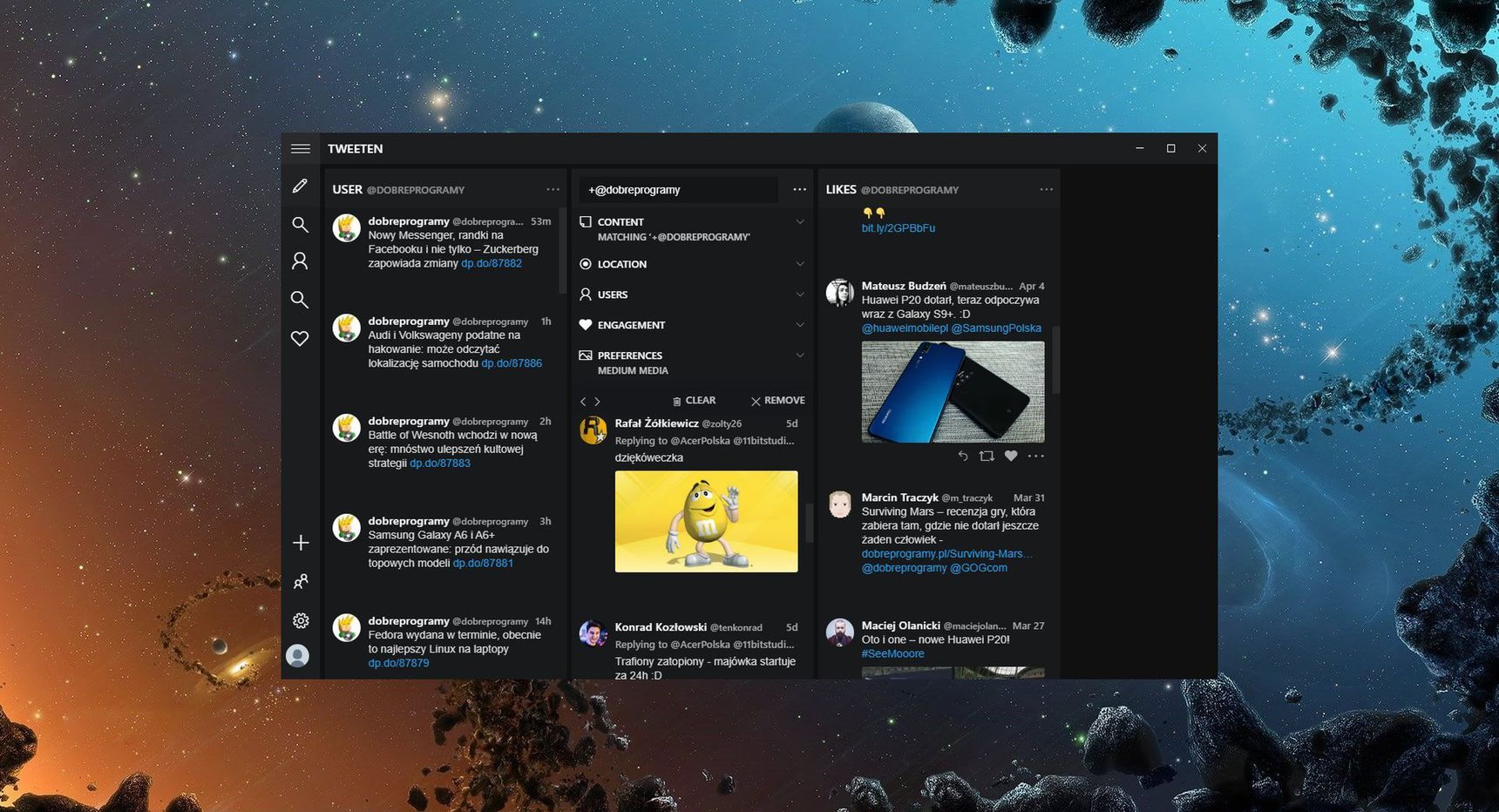Click Maciej Olanicki author name

pyautogui.click(x=901, y=626)
